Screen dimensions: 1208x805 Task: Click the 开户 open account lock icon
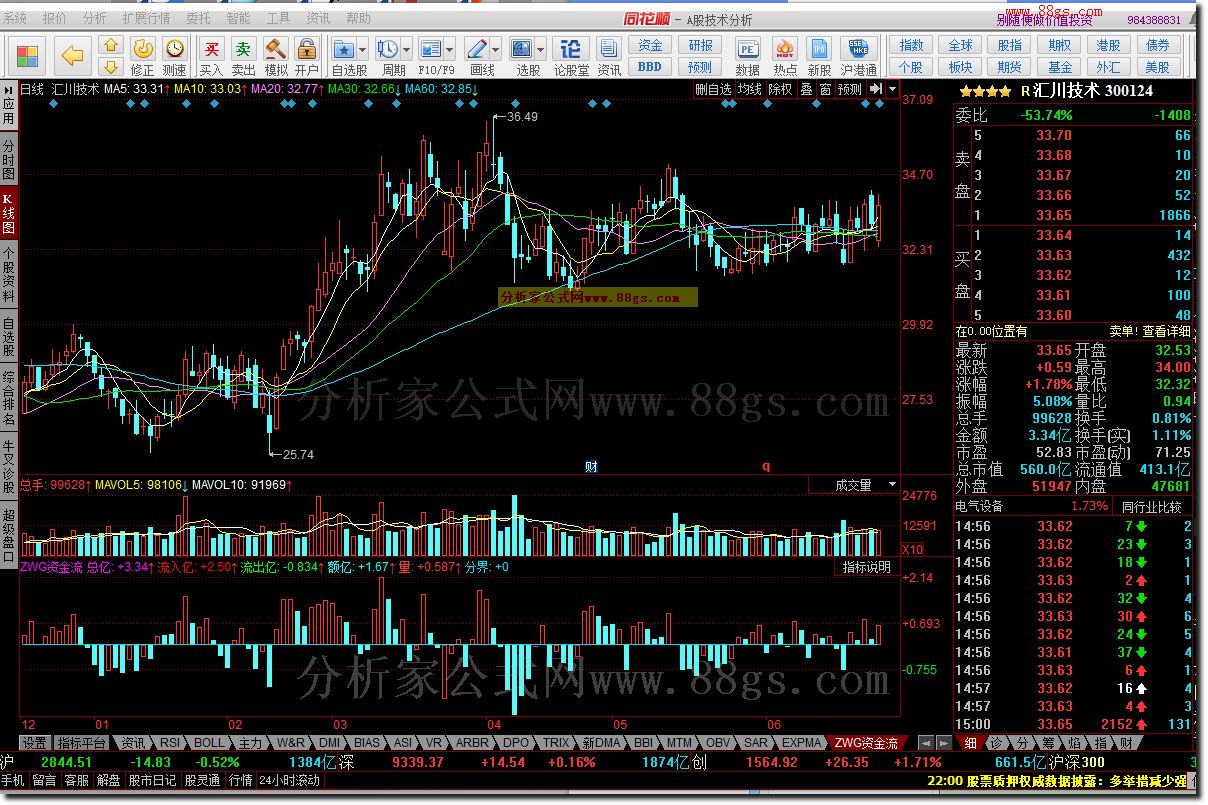[x=307, y=56]
